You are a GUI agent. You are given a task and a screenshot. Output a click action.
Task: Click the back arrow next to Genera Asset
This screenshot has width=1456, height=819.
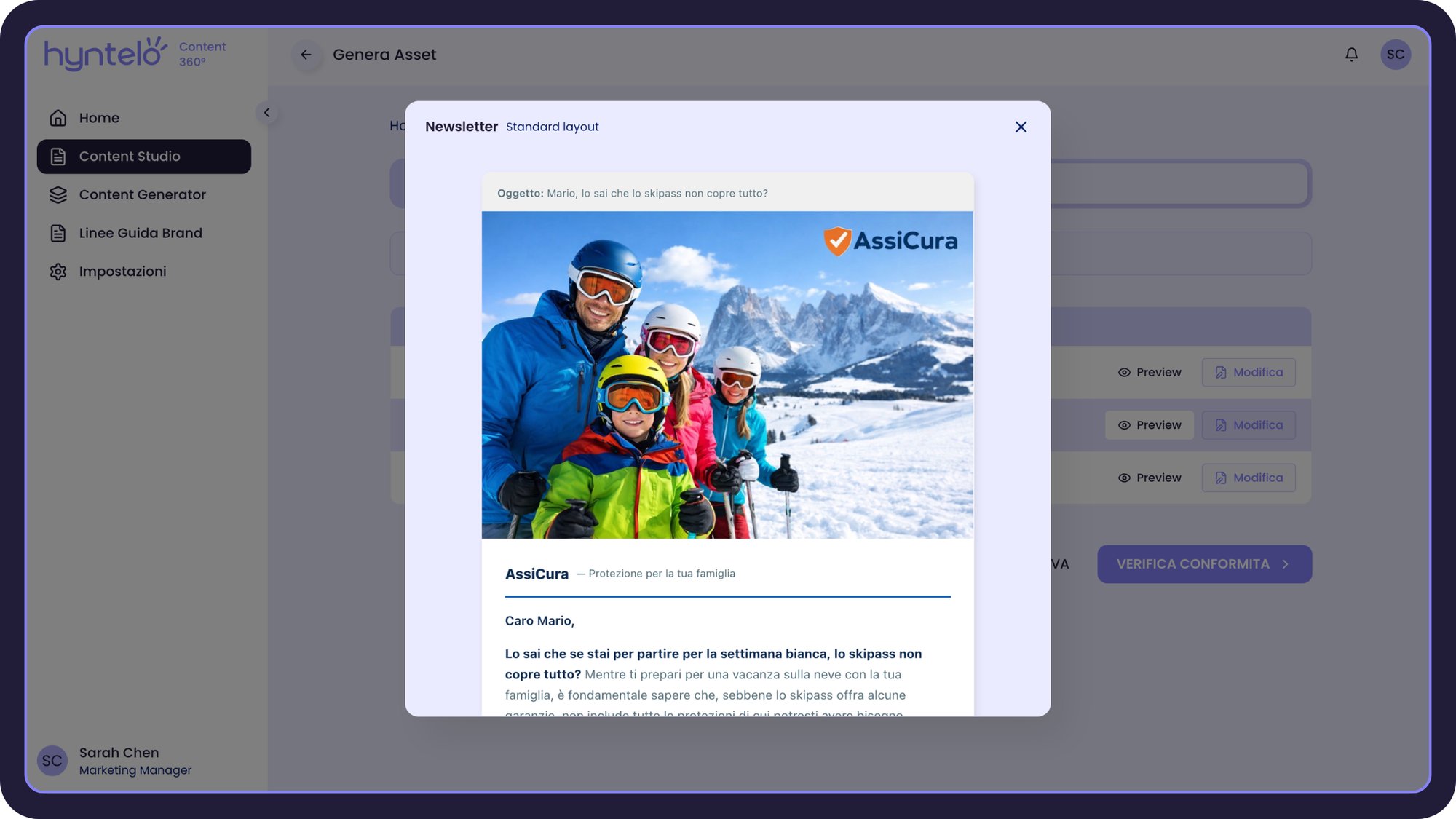point(306,55)
